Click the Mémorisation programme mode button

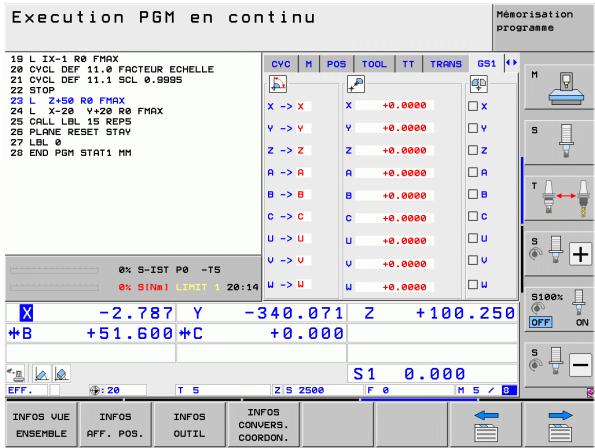point(543,27)
